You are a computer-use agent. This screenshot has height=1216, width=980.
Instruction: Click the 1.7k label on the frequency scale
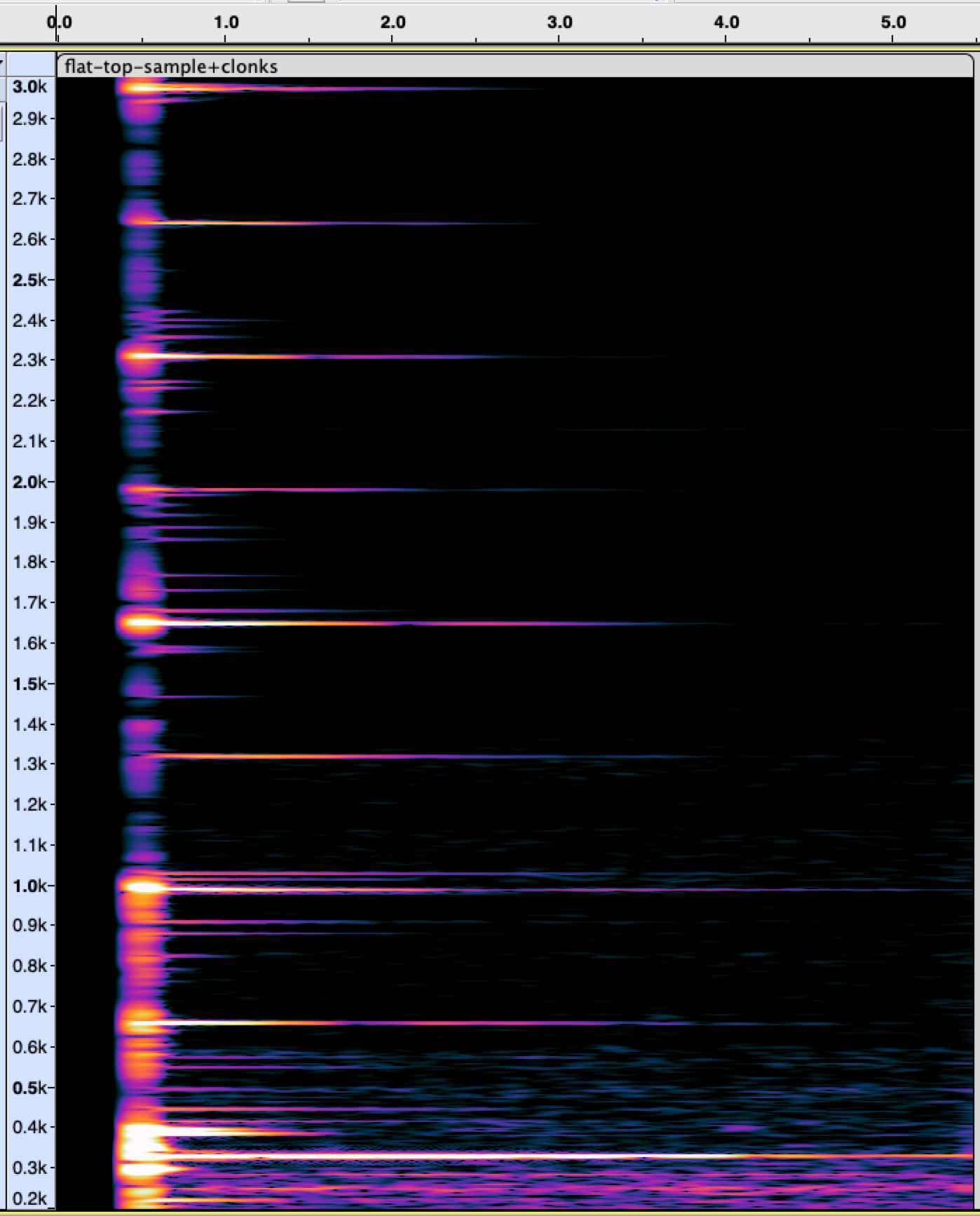pyautogui.click(x=29, y=602)
